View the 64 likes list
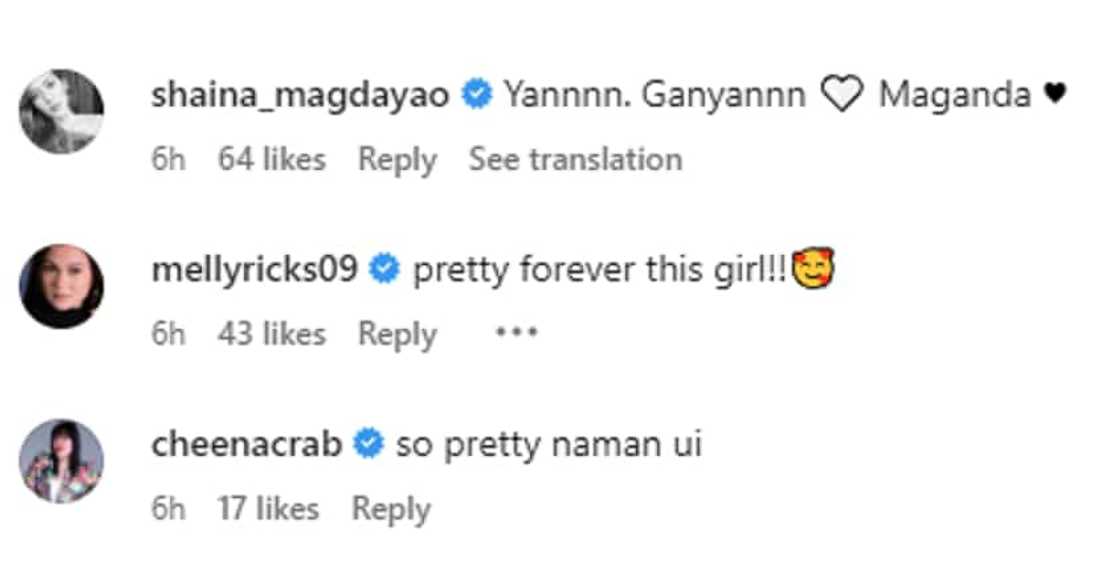 point(271,159)
